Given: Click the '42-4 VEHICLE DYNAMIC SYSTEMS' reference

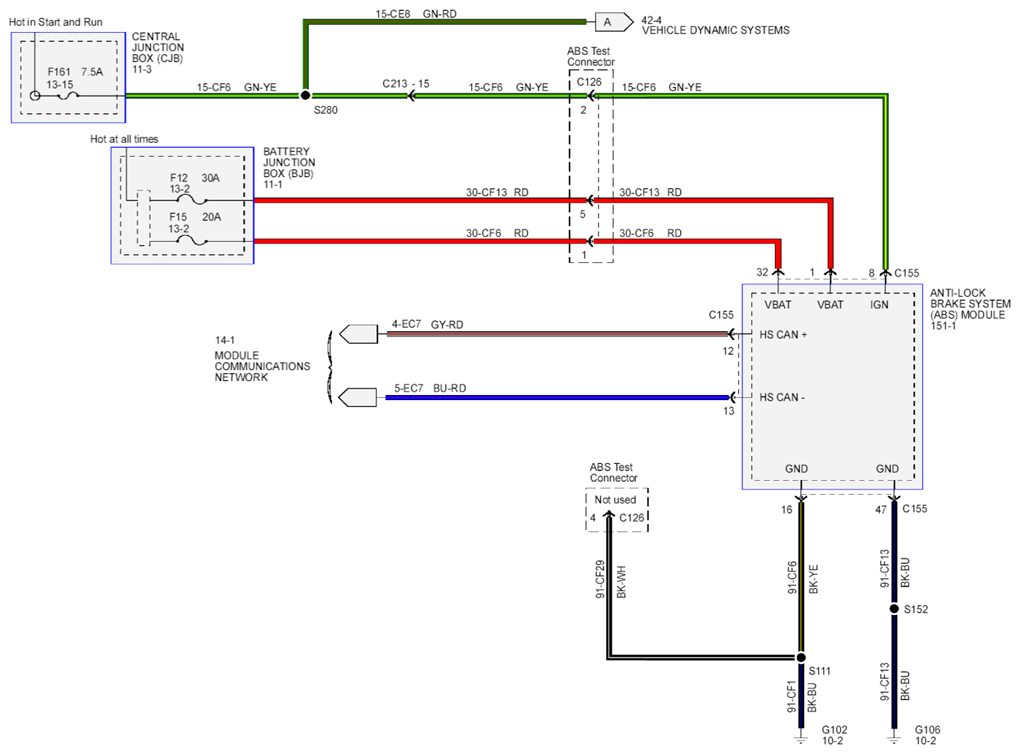Looking at the screenshot, I should pos(716,25).
